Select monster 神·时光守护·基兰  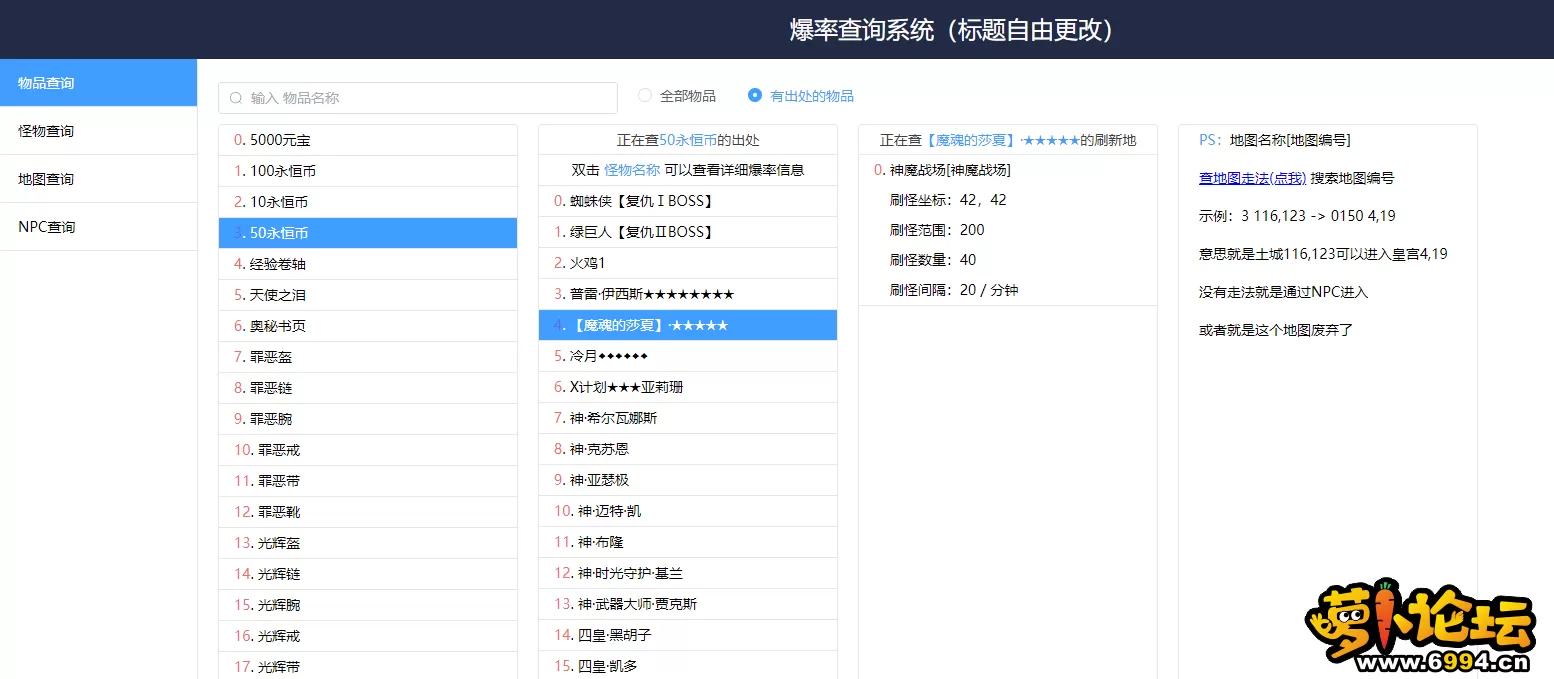[688, 574]
